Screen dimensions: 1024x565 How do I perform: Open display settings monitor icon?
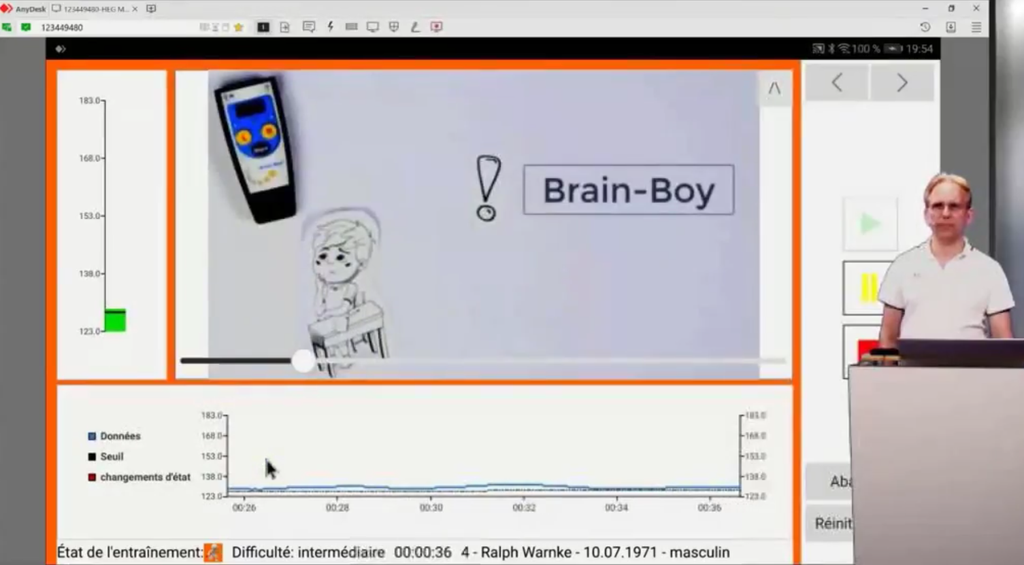coord(372,27)
